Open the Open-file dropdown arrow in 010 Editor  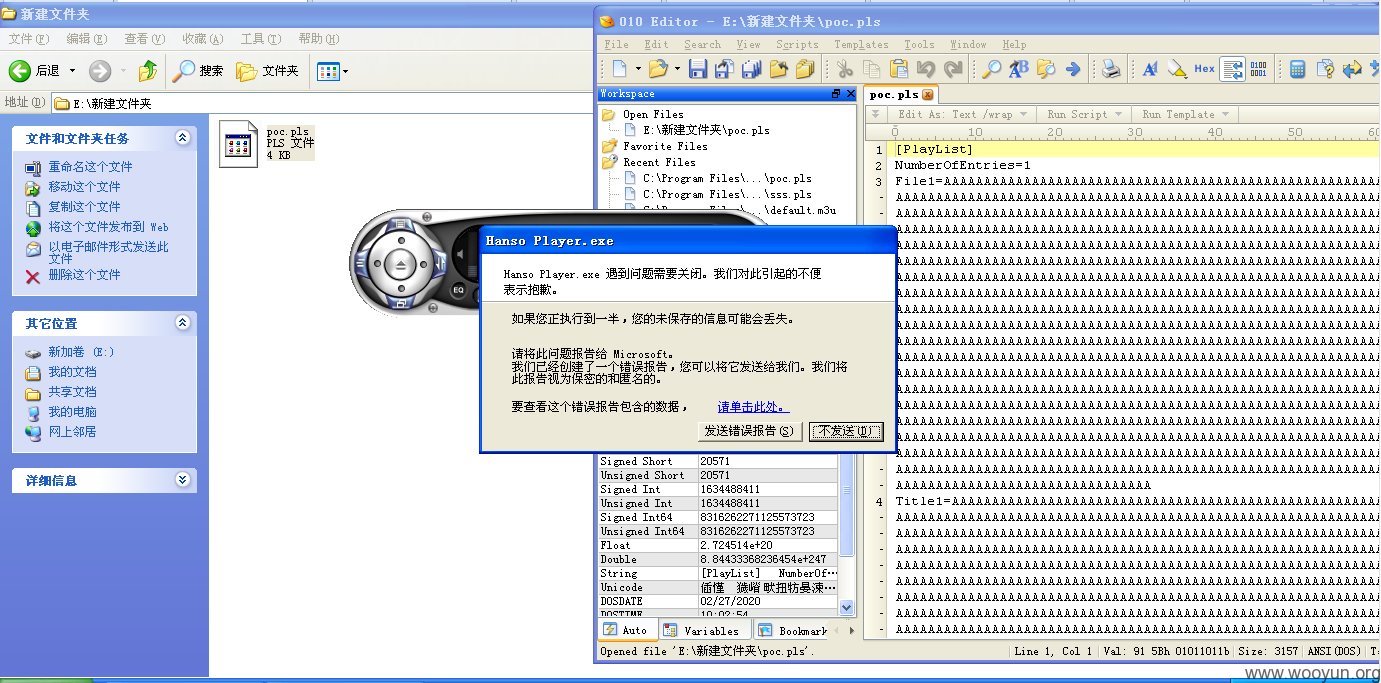click(677, 69)
